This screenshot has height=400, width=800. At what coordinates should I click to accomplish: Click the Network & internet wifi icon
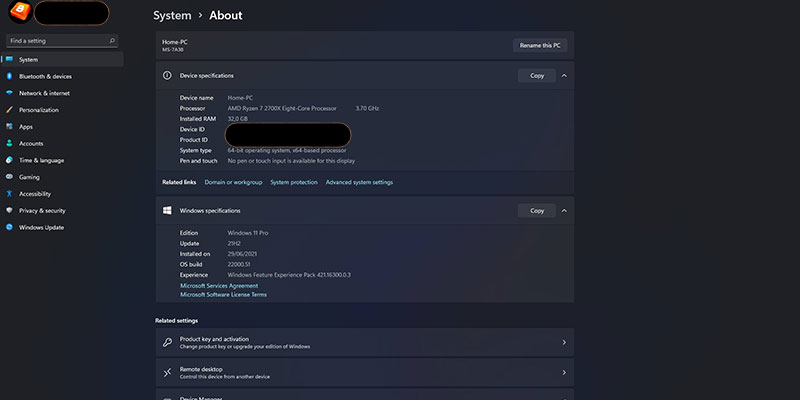[x=9, y=93]
